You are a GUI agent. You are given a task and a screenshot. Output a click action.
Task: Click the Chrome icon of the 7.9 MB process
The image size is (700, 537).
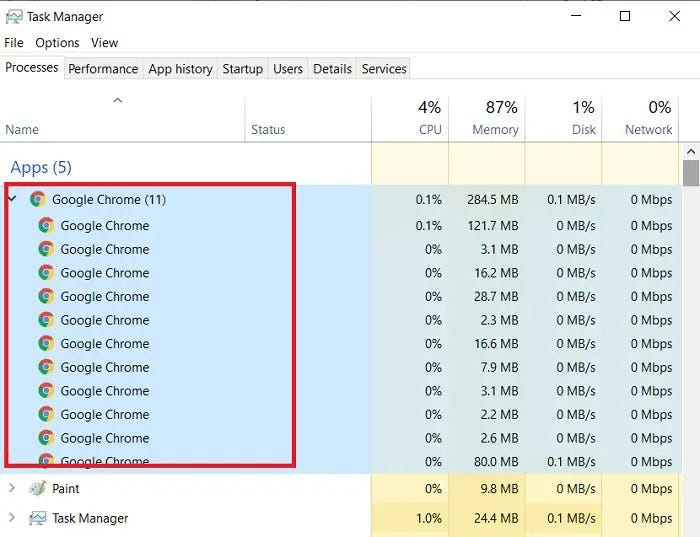coord(46,367)
